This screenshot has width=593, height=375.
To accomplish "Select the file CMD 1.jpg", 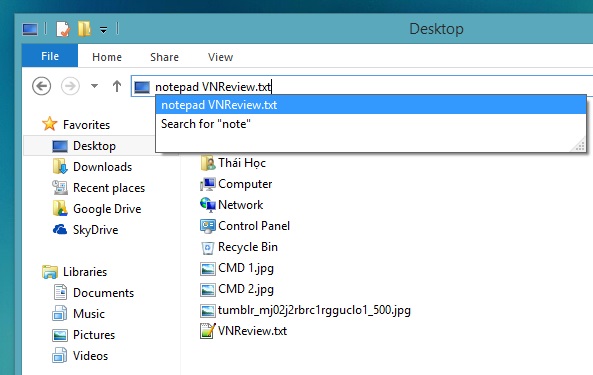I will [246, 268].
